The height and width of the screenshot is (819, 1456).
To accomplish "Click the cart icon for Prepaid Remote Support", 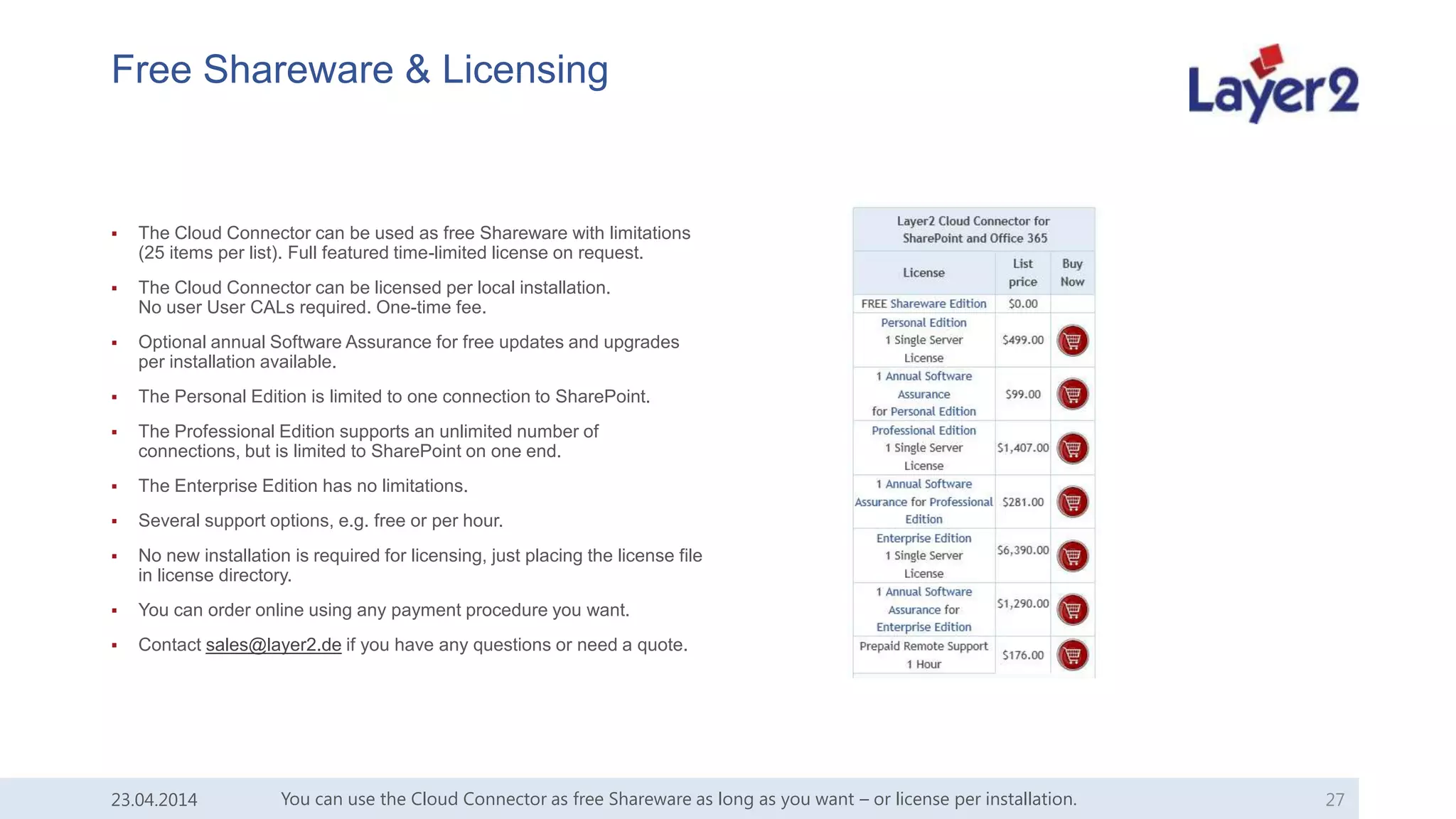I will click(x=1072, y=655).
